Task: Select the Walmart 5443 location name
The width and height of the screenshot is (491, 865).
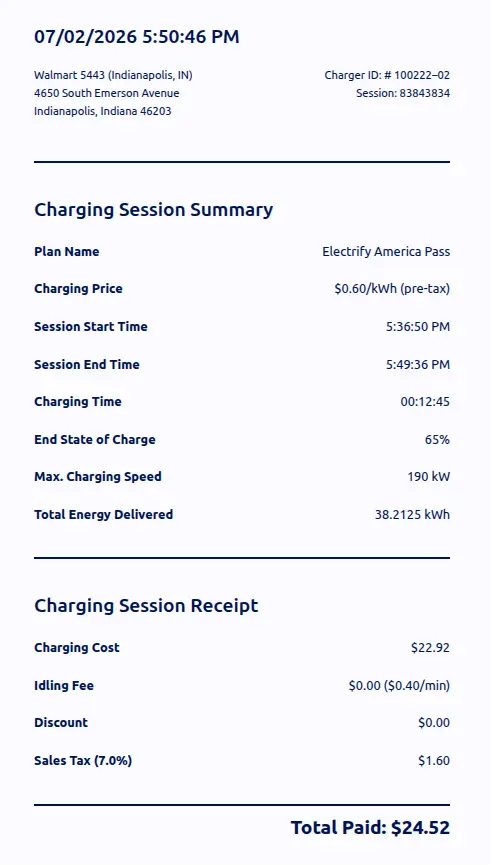Action: 113,75
